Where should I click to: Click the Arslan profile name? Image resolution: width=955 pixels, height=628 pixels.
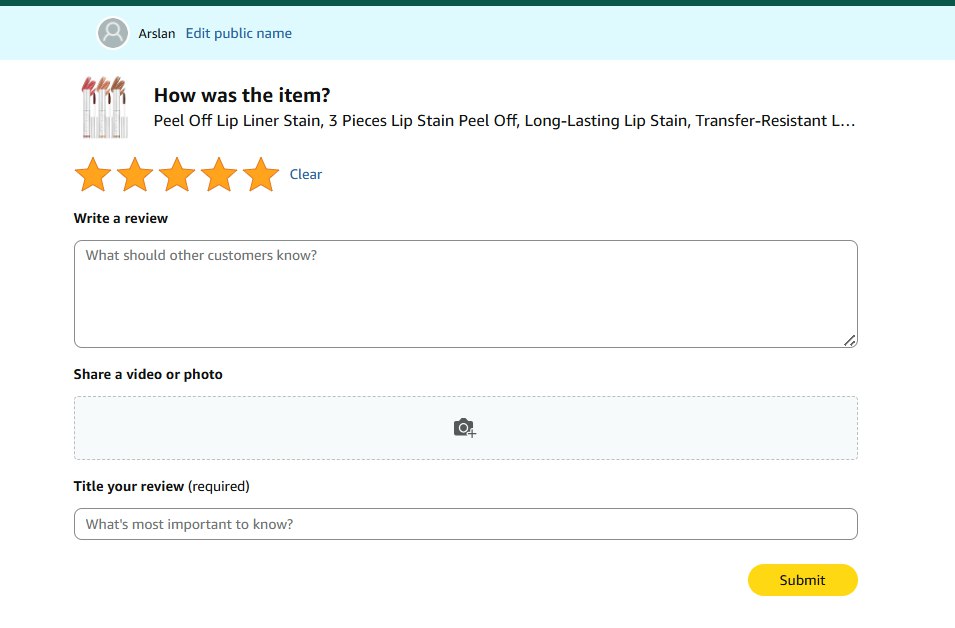[x=157, y=33]
